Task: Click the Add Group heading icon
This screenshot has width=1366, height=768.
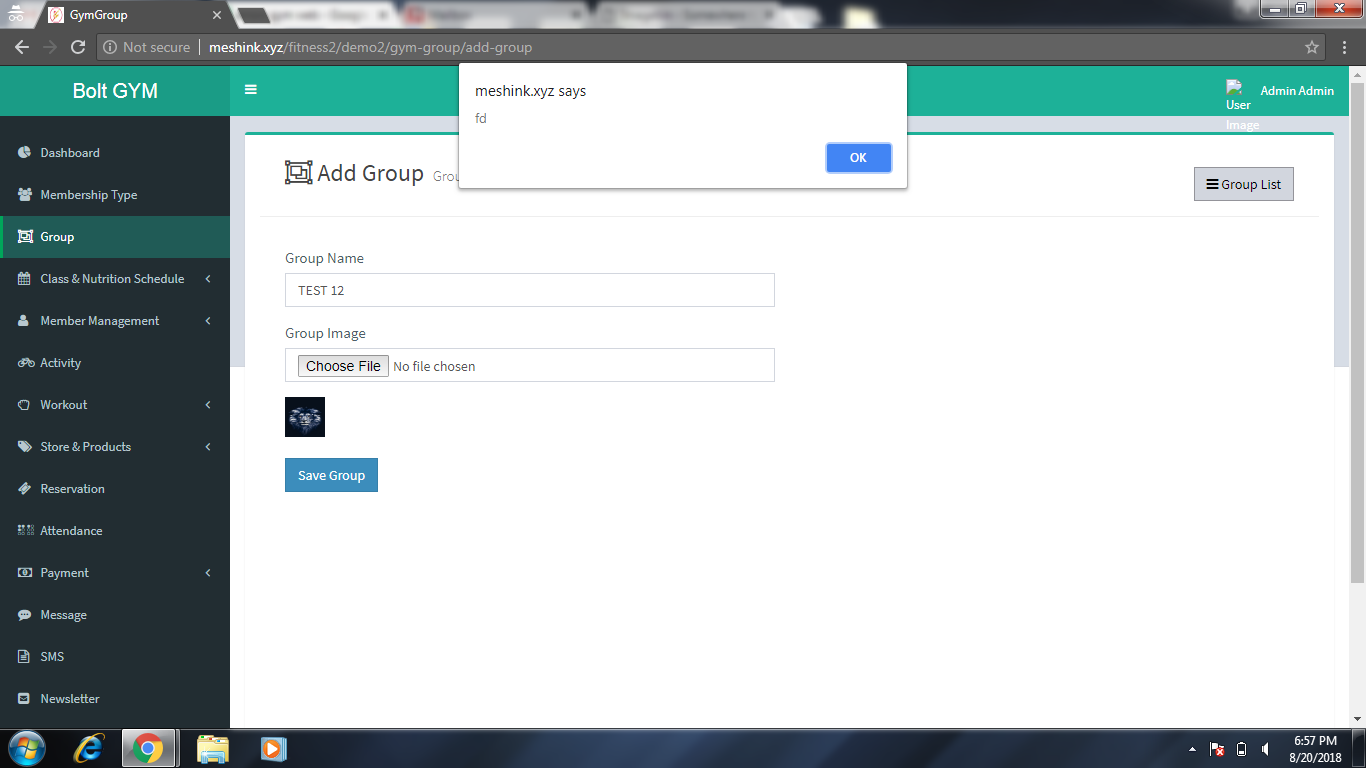Action: pos(299,173)
